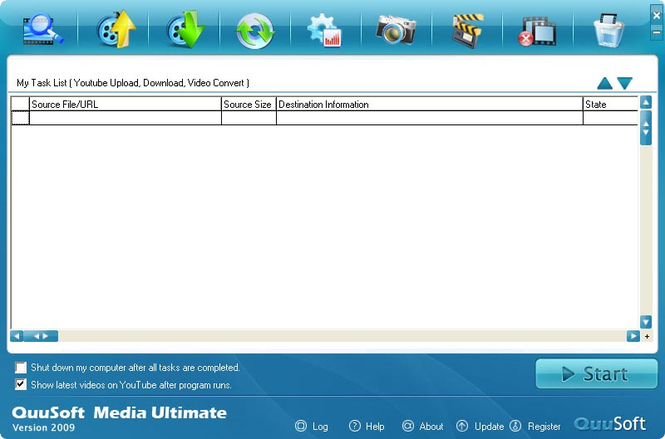665x439 pixels.
Task: Click the YouTube upload arrow icon
Action: point(115,30)
